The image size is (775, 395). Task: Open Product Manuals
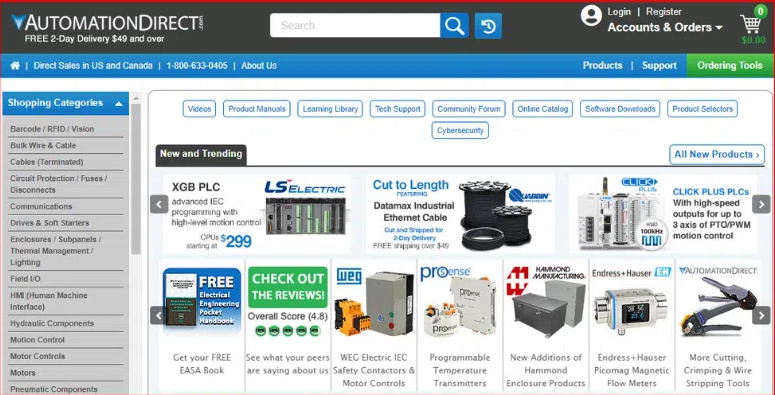tap(257, 109)
